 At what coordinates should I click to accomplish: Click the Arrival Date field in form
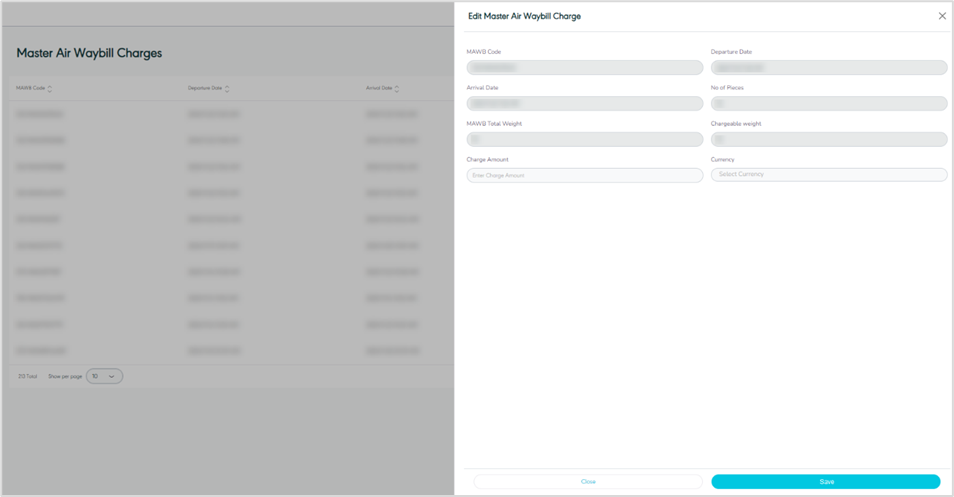coord(584,104)
